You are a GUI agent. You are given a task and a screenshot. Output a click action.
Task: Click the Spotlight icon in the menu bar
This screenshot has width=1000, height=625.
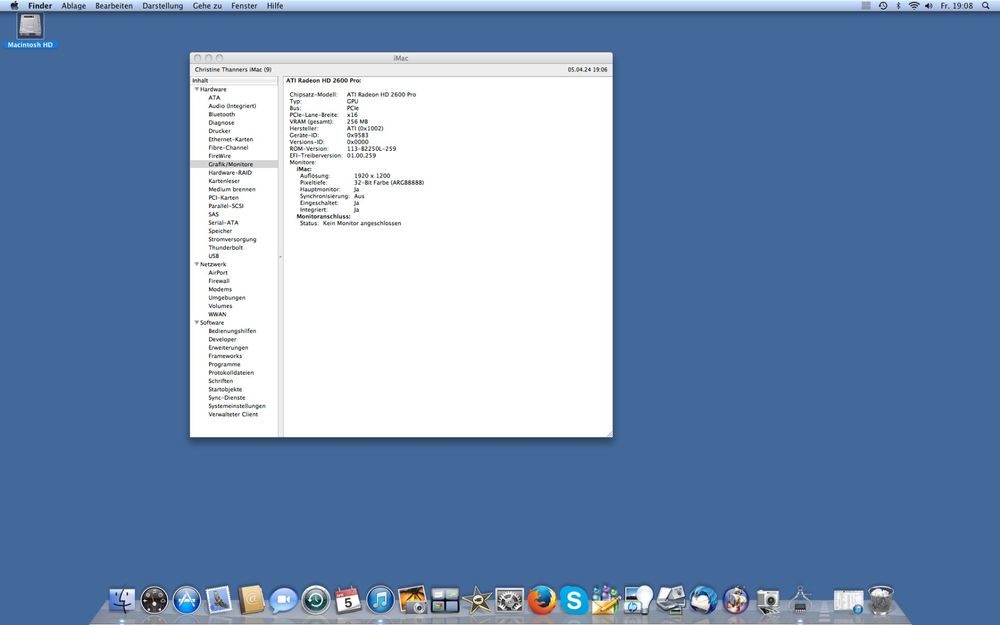tap(986, 5)
